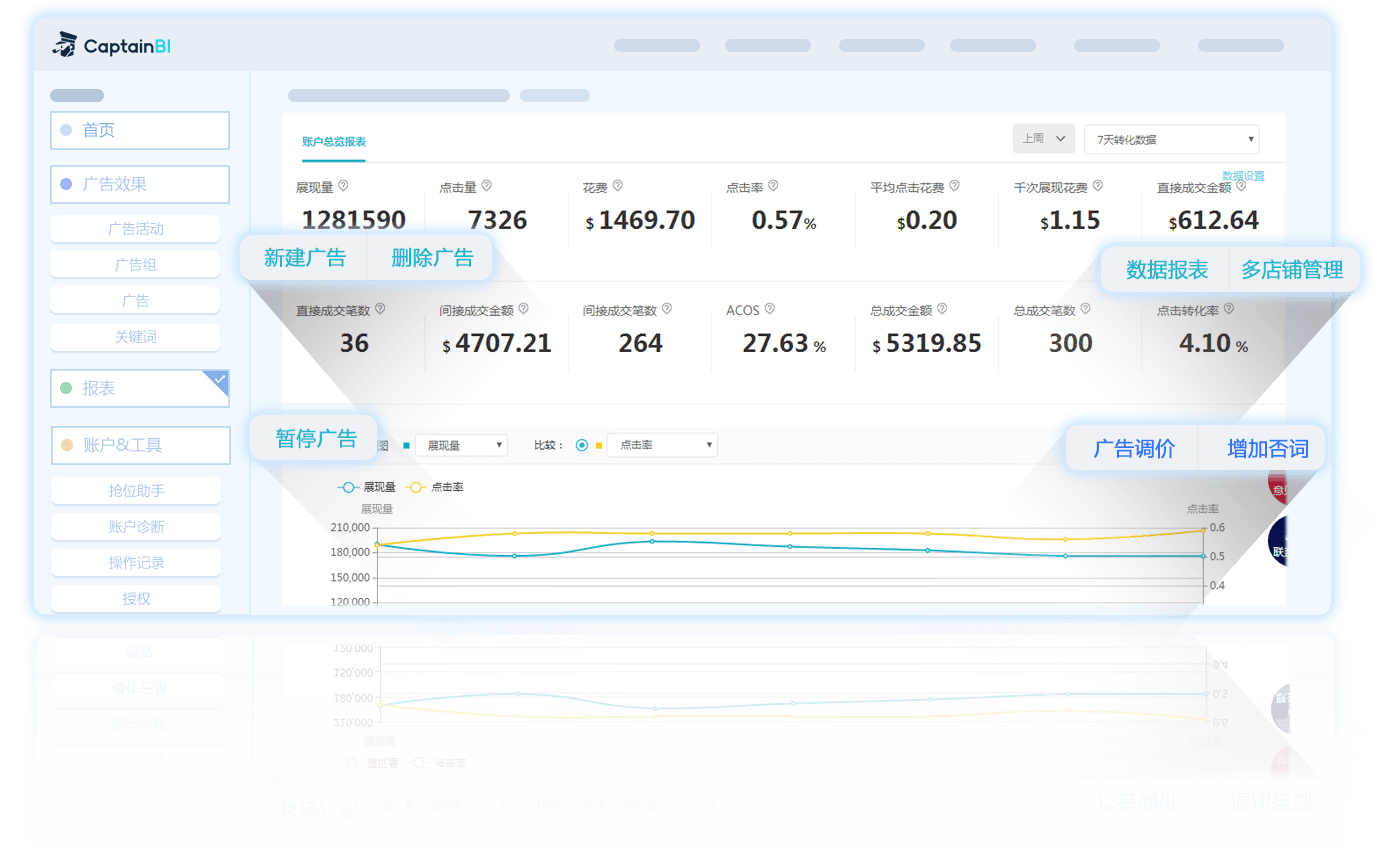Image resolution: width=1375 pixels, height=848 pixels.
Task: Click the CaptainBI logo
Action: pyautogui.click(x=111, y=45)
